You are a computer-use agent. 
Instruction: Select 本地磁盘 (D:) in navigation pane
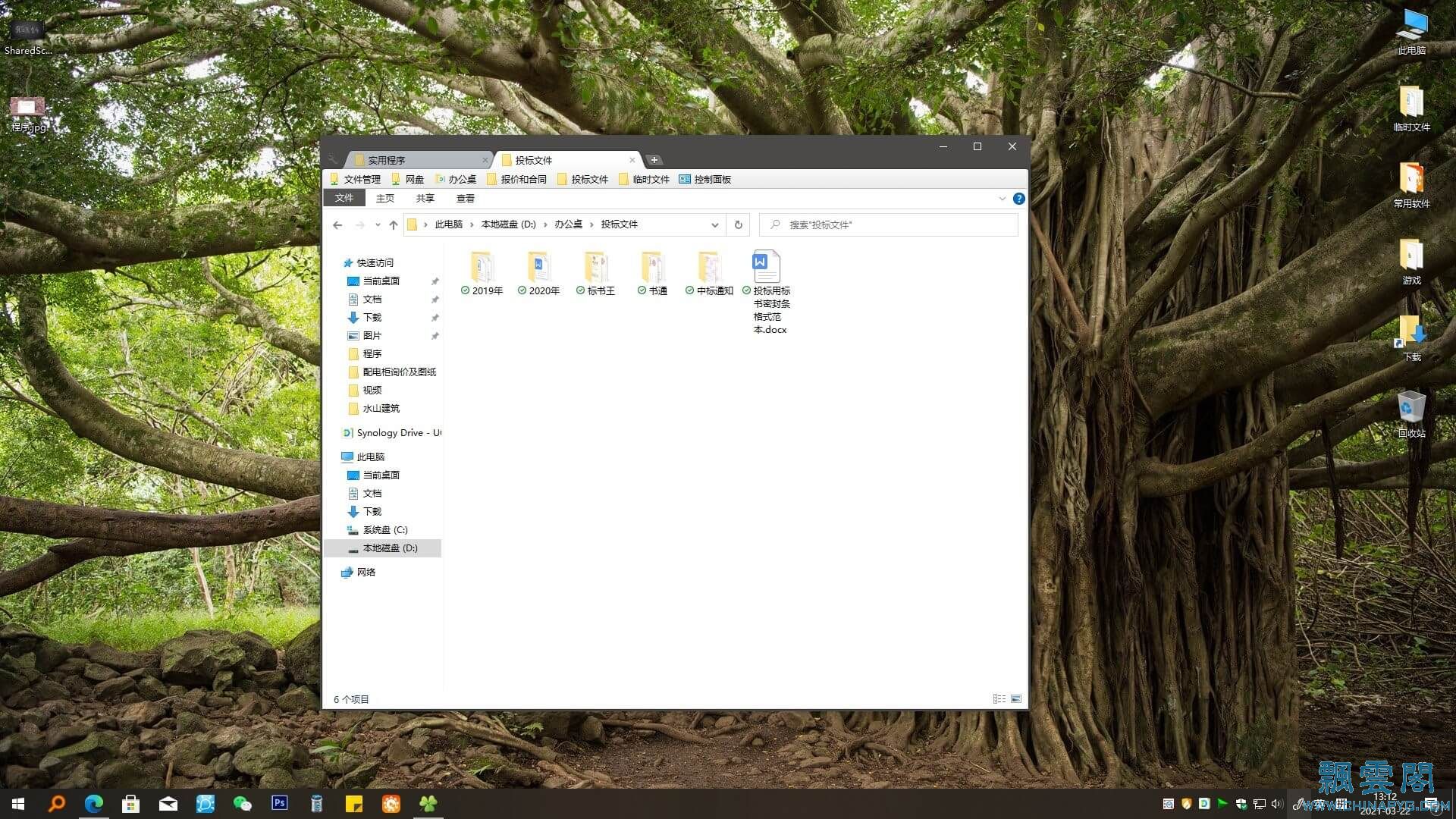(x=383, y=548)
